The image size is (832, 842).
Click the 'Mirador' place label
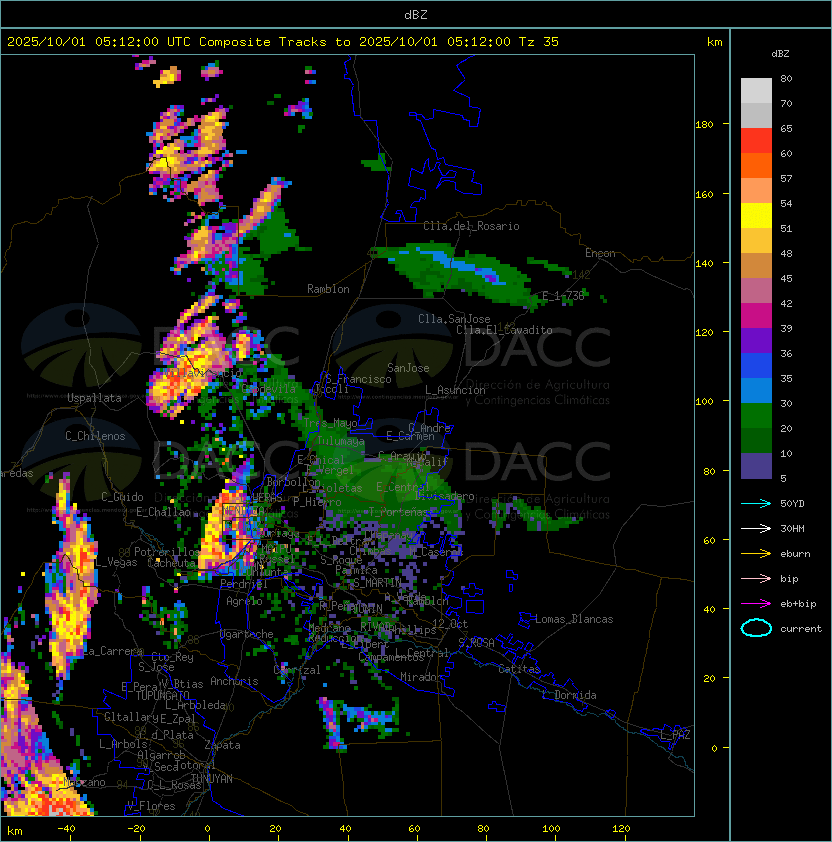pos(422,677)
